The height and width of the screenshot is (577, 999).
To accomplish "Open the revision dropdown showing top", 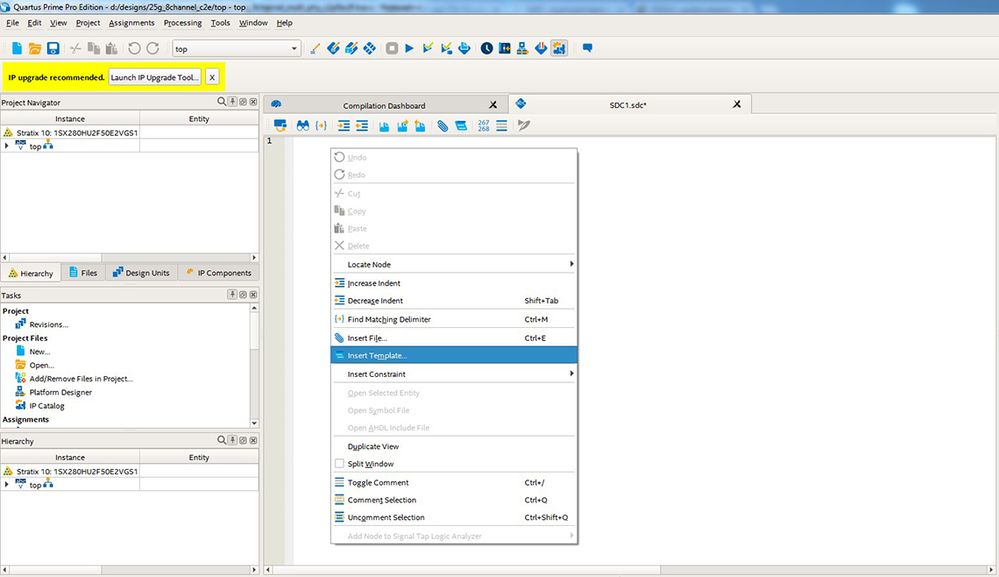I will pyautogui.click(x=296, y=47).
